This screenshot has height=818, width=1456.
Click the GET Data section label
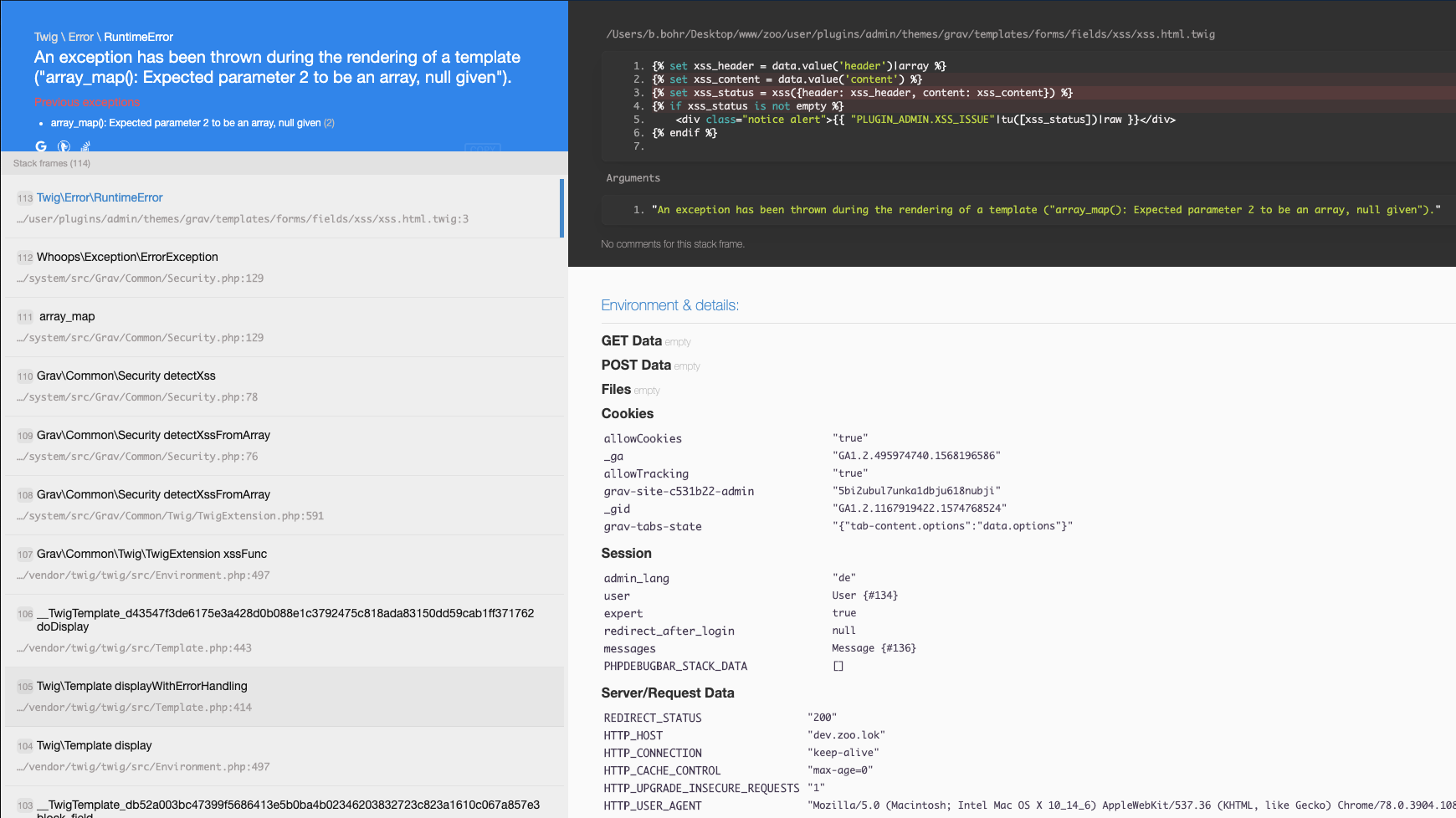point(631,340)
